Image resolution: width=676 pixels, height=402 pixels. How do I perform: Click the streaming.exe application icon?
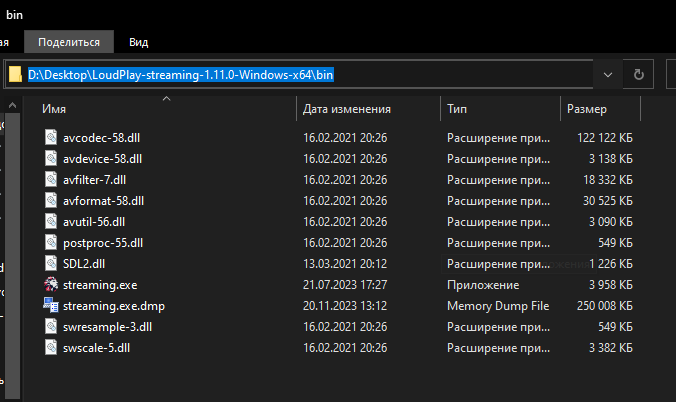(x=51, y=285)
